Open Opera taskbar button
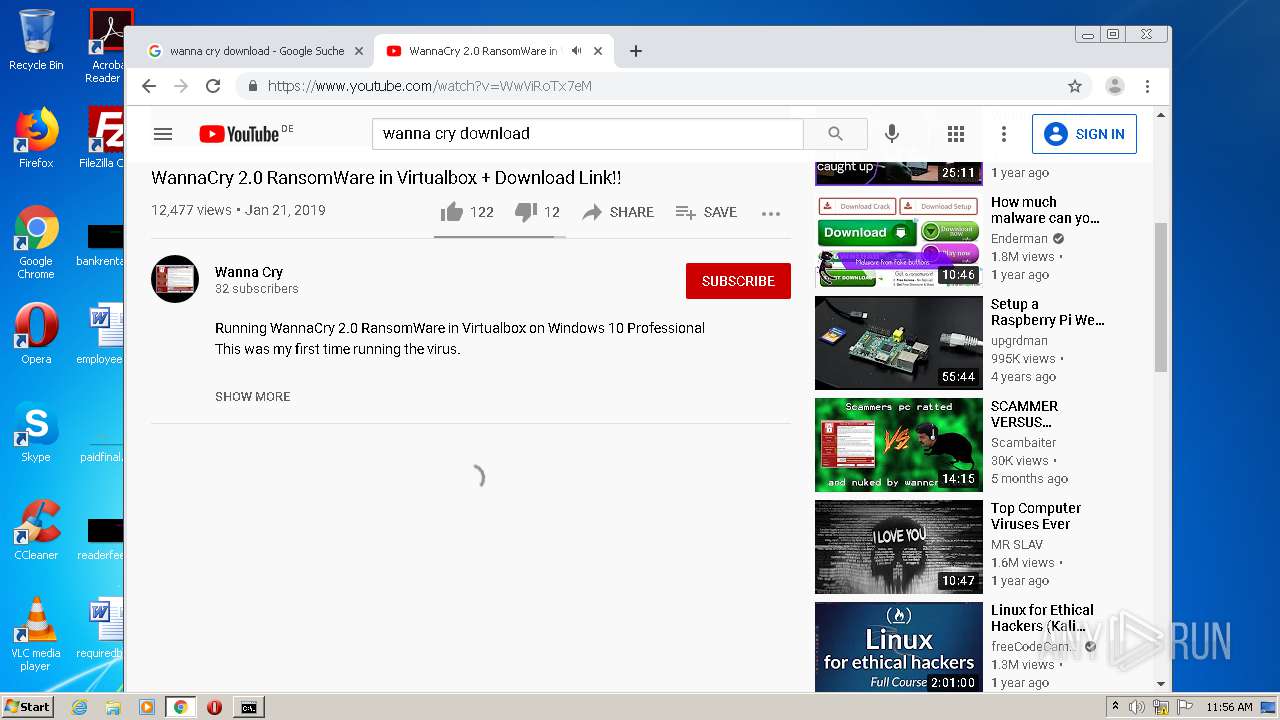Screen dimensions: 1280x720 (x=214, y=707)
